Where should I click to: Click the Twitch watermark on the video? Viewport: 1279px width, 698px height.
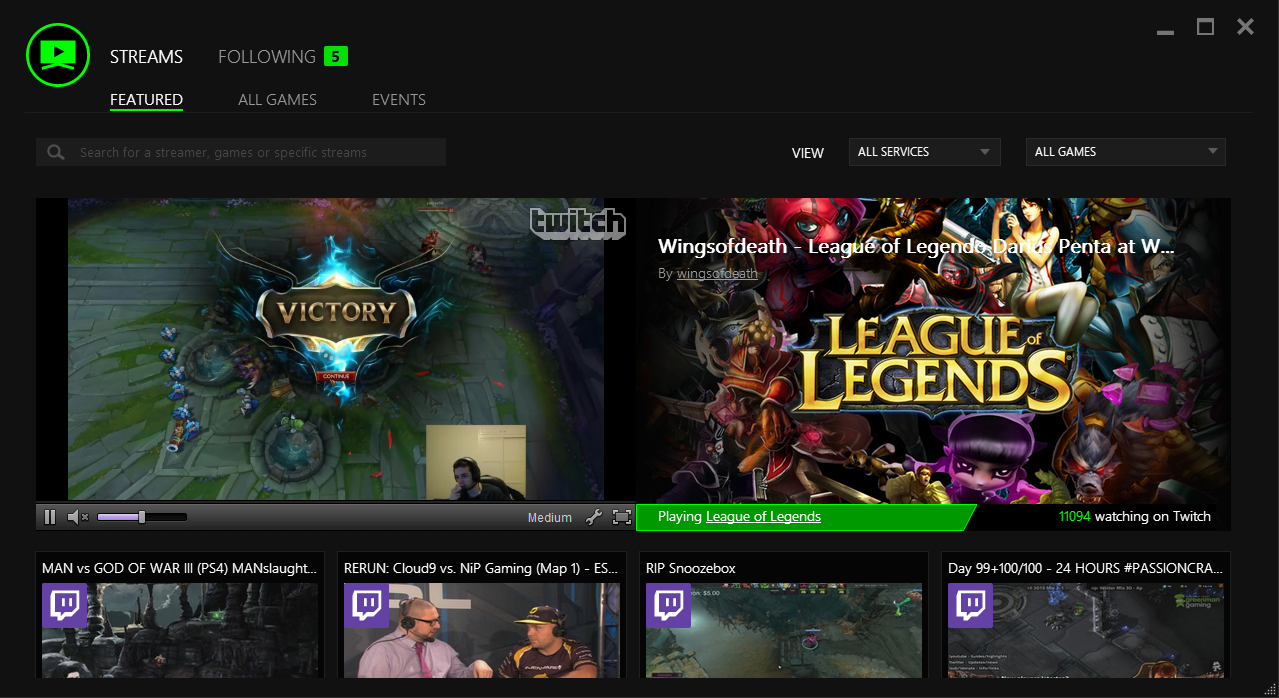tap(578, 223)
